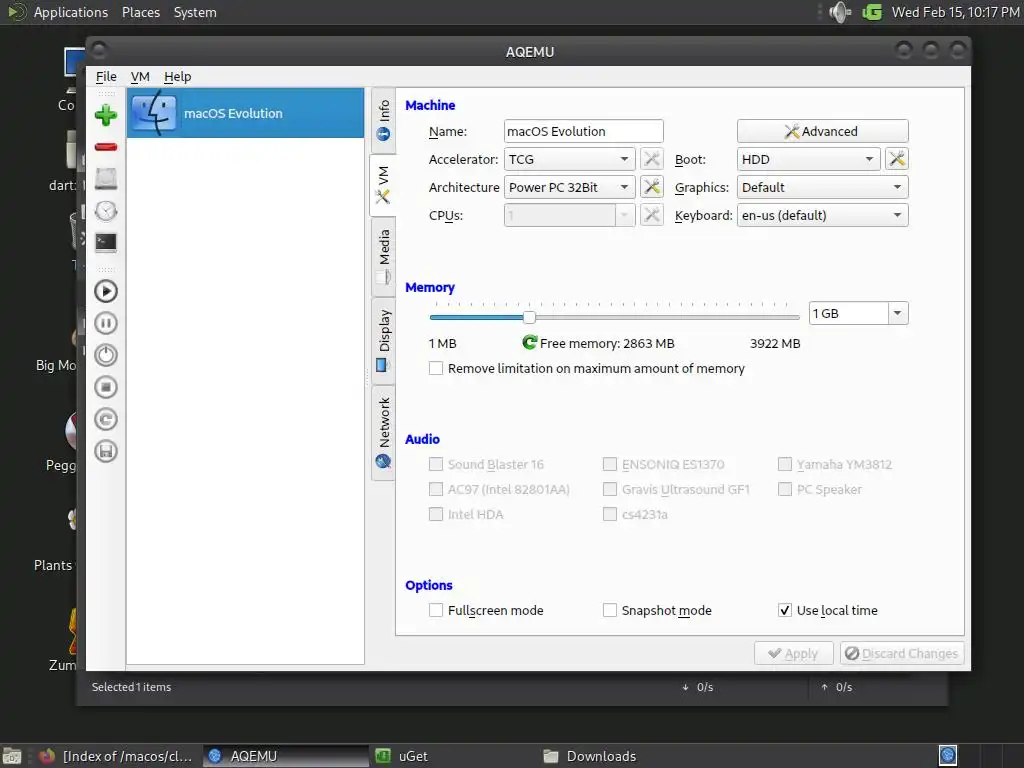This screenshot has height=768, width=1024.
Task: Expand the Architecture dropdown showing Power PC 32Bit
Action: (x=569, y=187)
